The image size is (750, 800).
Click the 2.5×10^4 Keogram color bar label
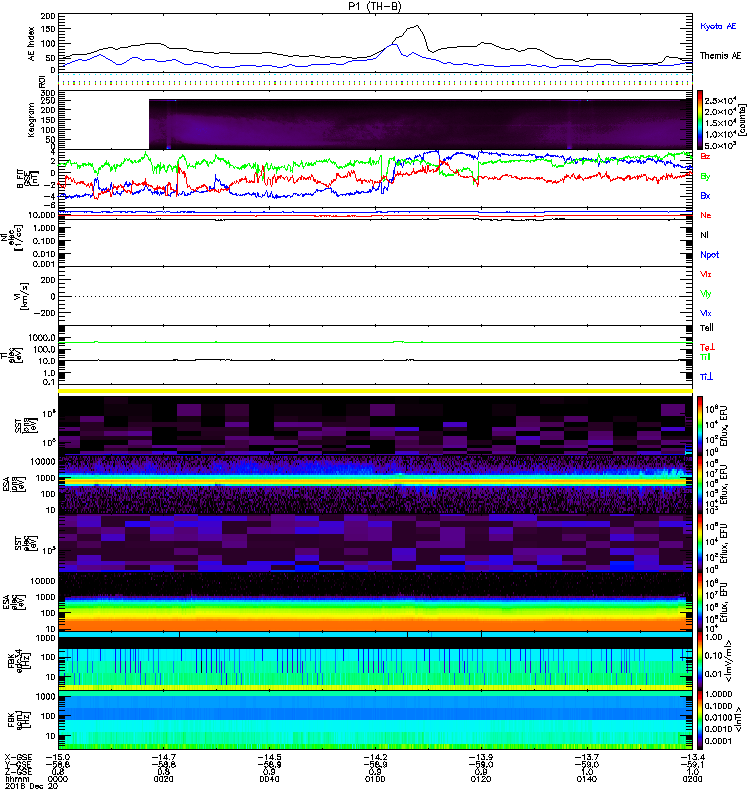click(721, 101)
